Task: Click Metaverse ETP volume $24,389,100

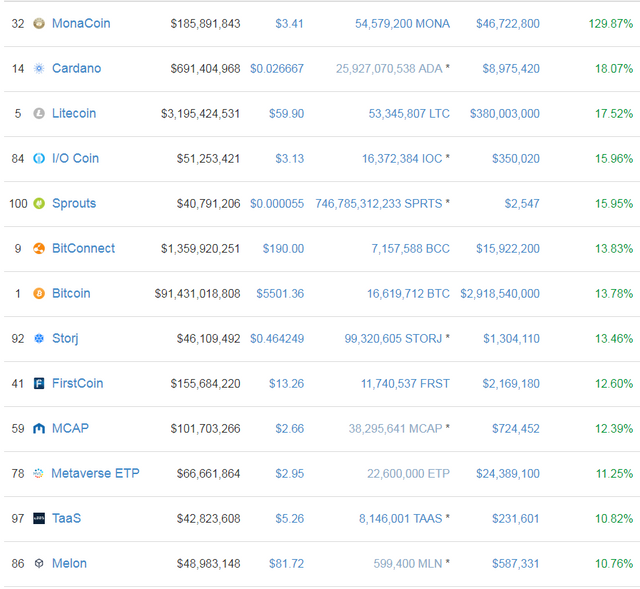Action: 508,473
